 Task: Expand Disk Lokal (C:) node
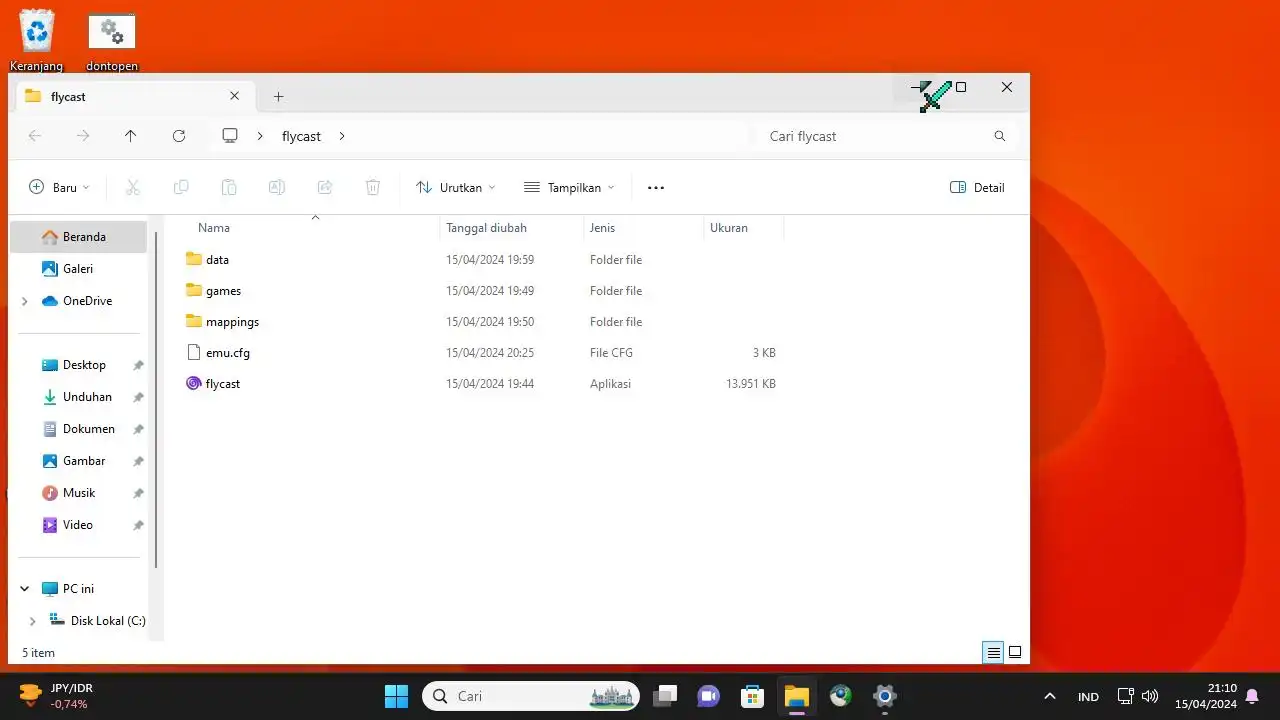tap(32, 621)
